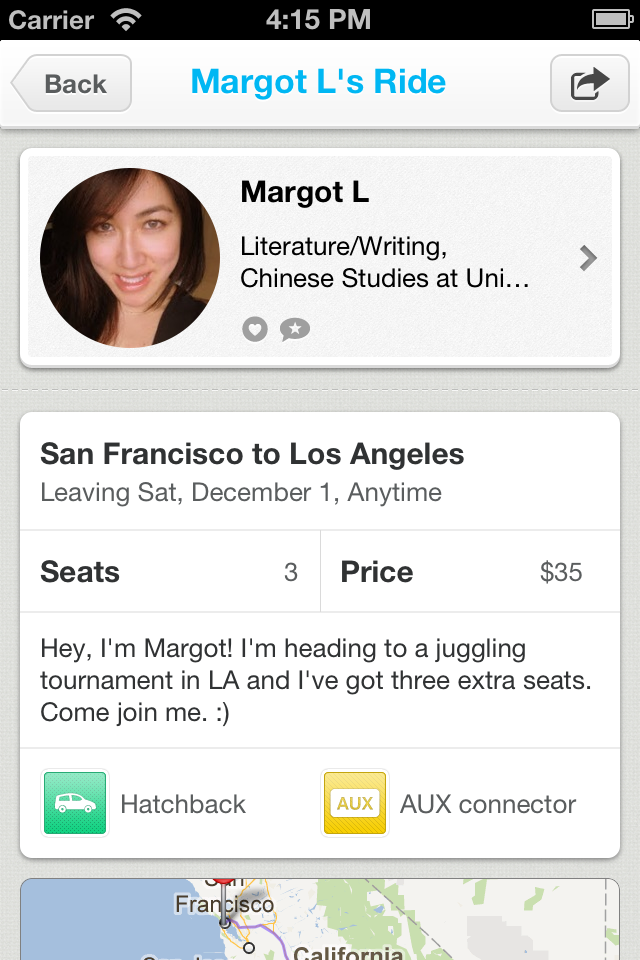Tap the heart badge icon
Image resolution: width=640 pixels, height=960 pixels.
(x=255, y=329)
